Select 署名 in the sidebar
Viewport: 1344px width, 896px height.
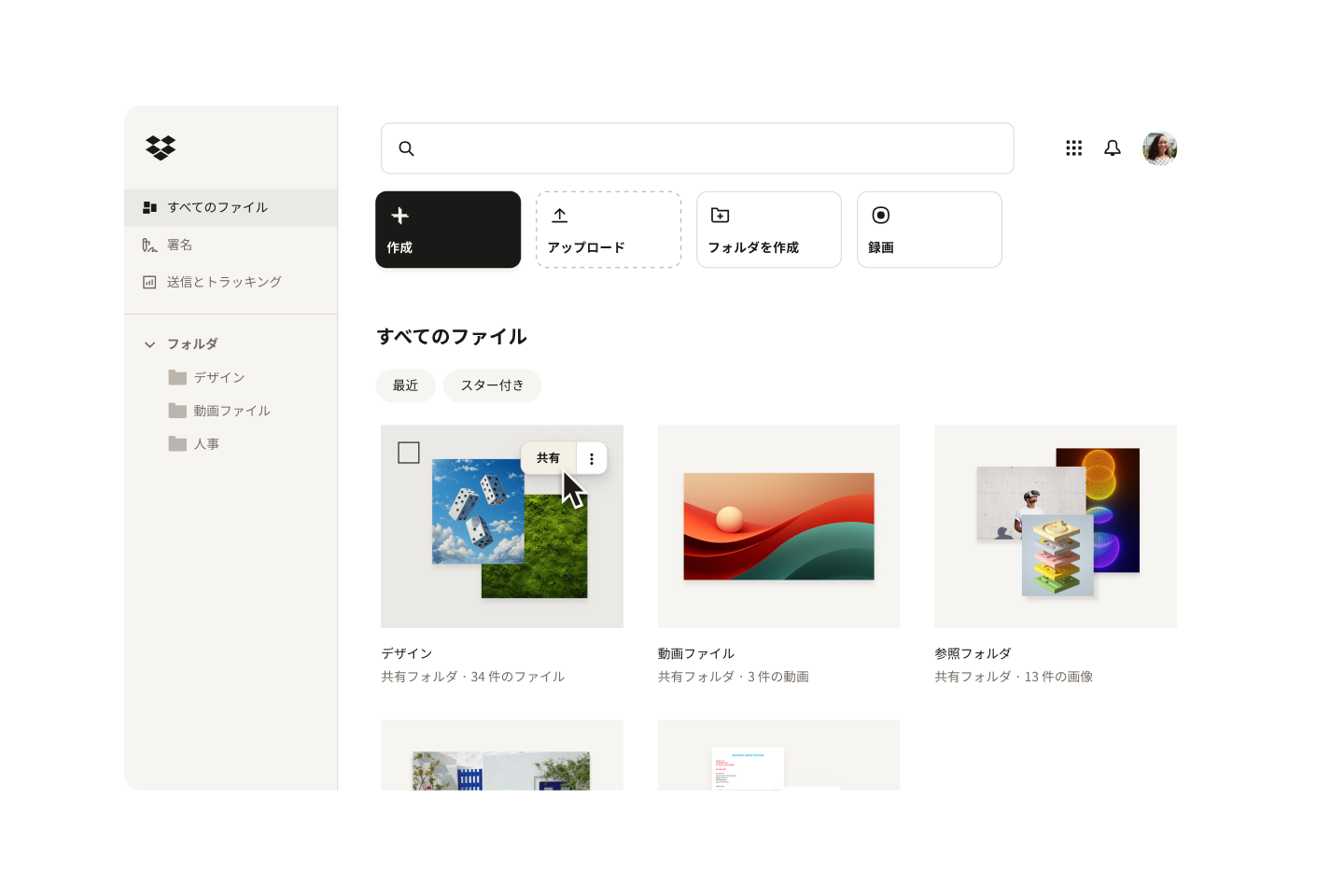(x=180, y=245)
